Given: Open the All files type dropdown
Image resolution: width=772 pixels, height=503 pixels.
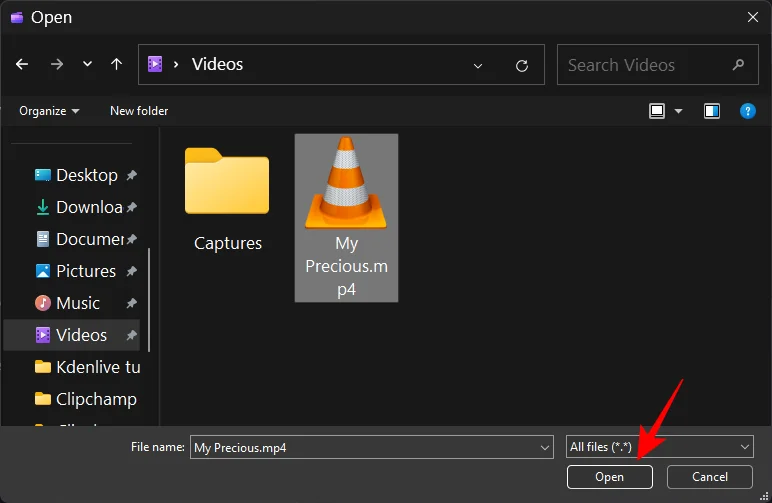Looking at the screenshot, I should 660,447.
